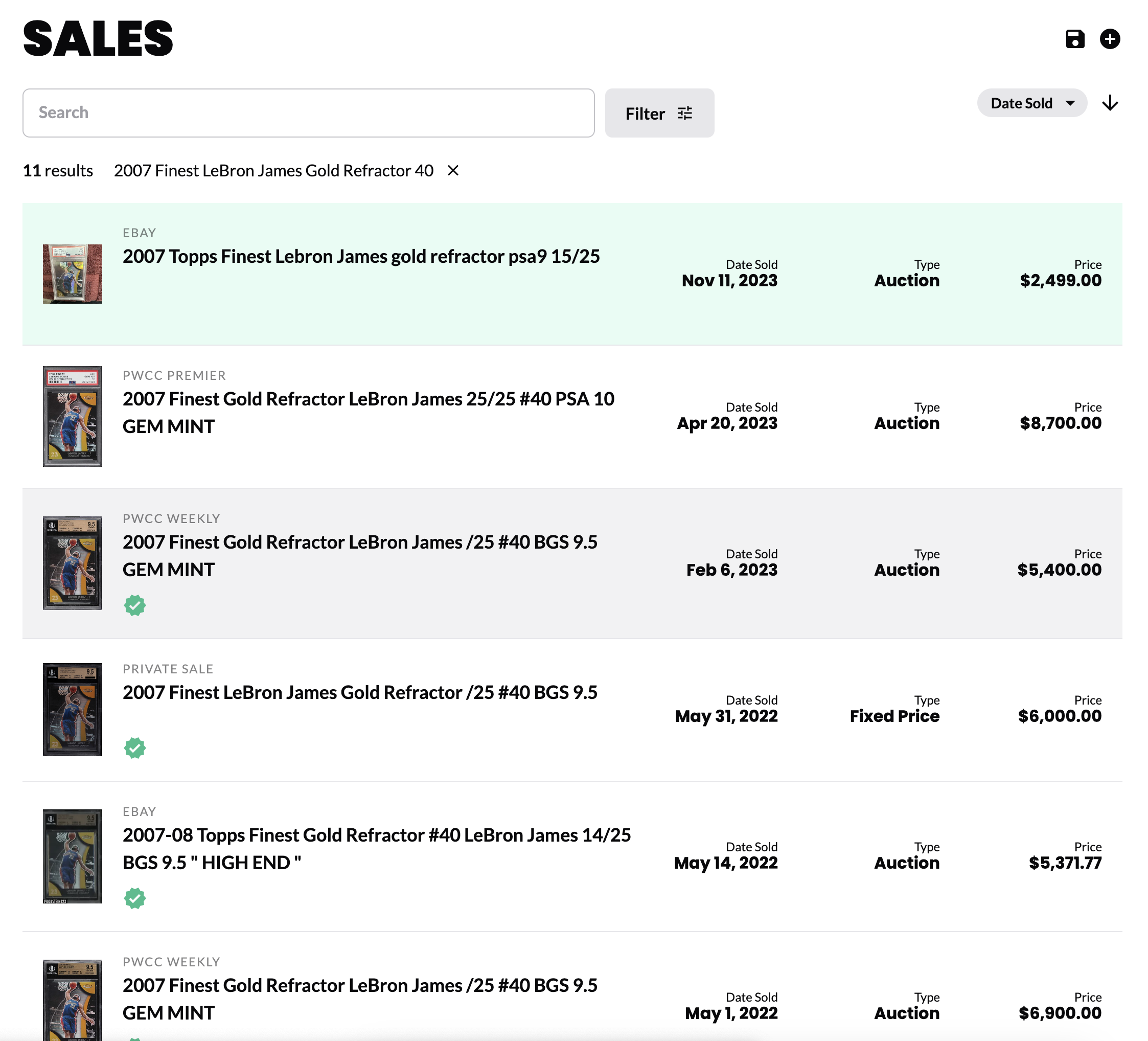Open thumbnail of PSA 10 PWCC Premier card
The width and height of the screenshot is (1148, 1041).
click(x=72, y=416)
